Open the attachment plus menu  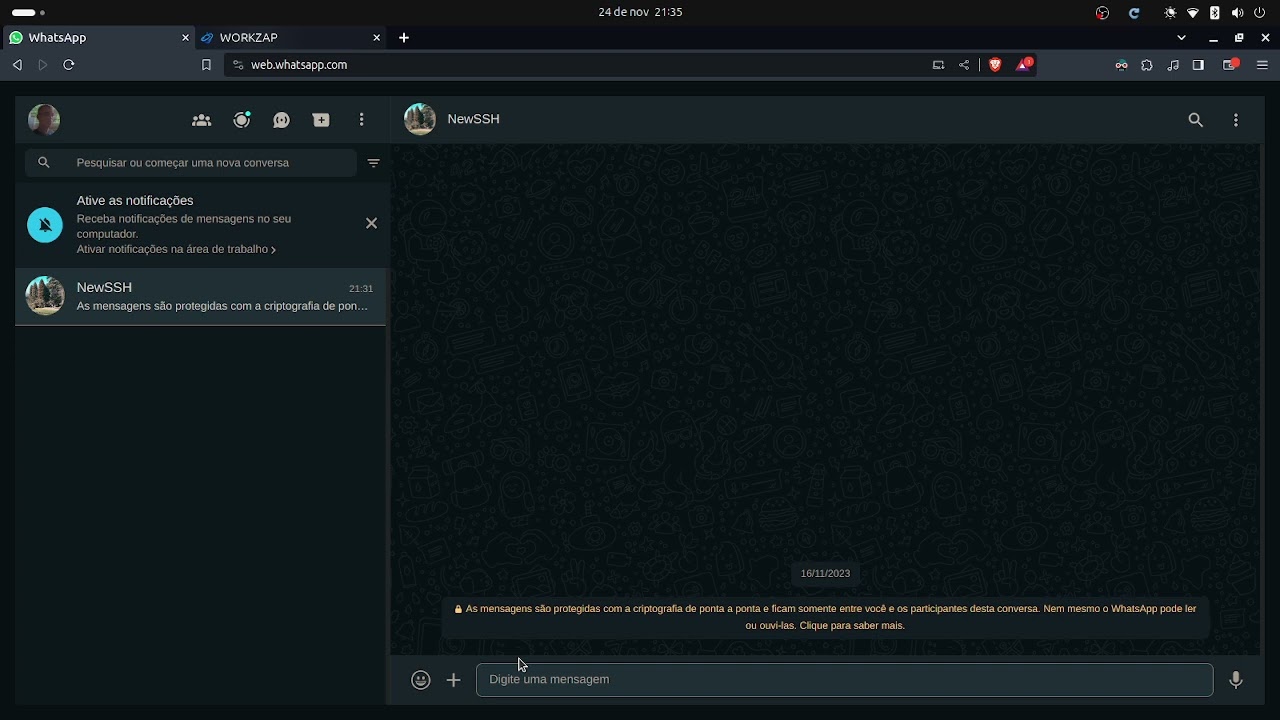pos(453,680)
